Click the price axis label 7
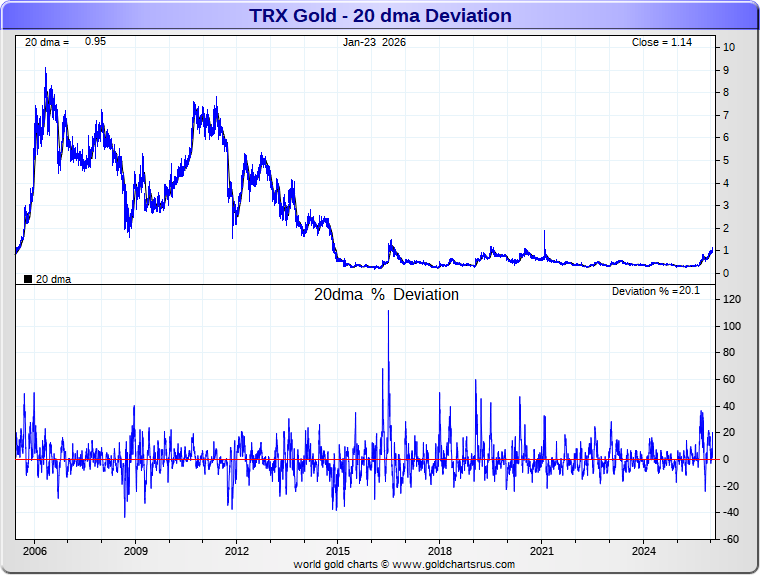 726,115
